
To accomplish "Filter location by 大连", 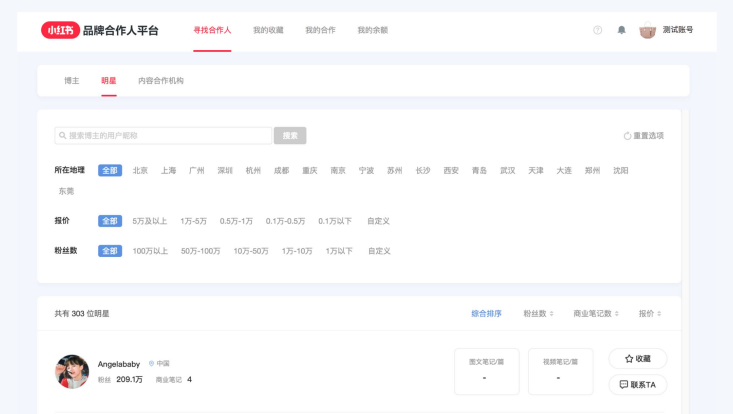I will [x=564, y=171].
